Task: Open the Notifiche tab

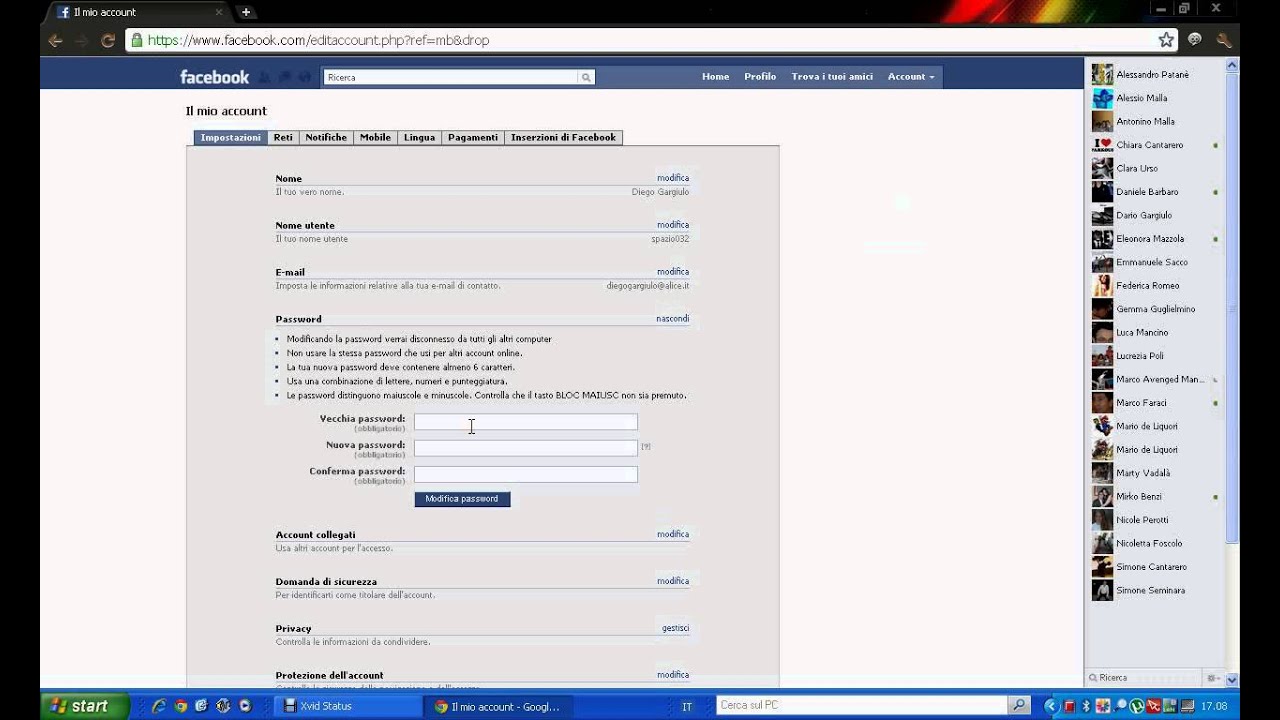Action: click(x=326, y=137)
